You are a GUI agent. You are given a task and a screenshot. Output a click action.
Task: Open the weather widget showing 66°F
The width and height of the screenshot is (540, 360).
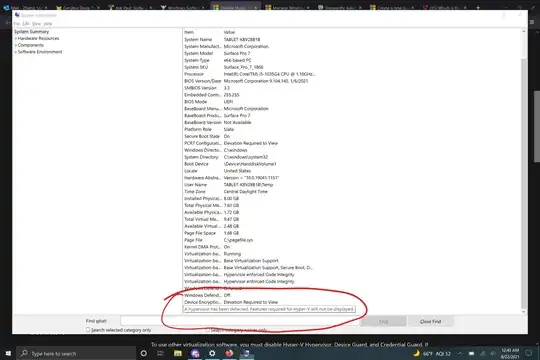pos(432,353)
